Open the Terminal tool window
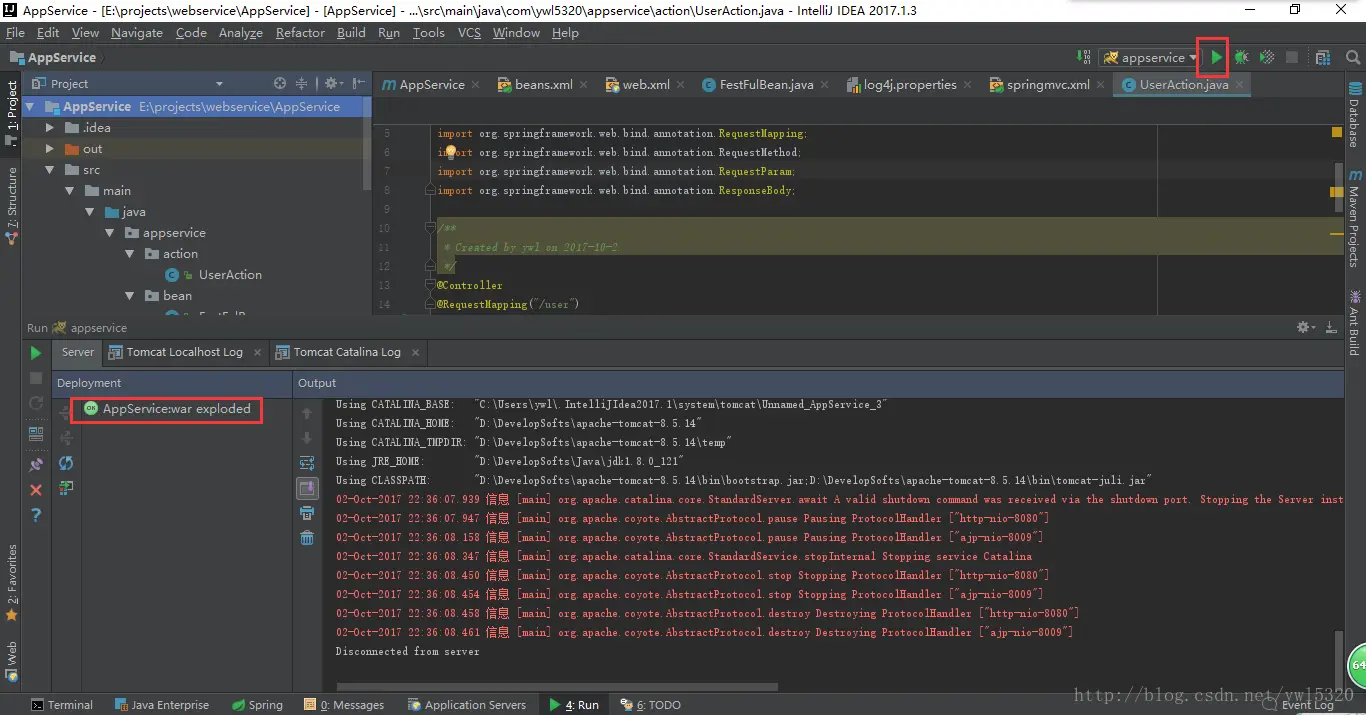1366x715 pixels. click(x=61, y=705)
